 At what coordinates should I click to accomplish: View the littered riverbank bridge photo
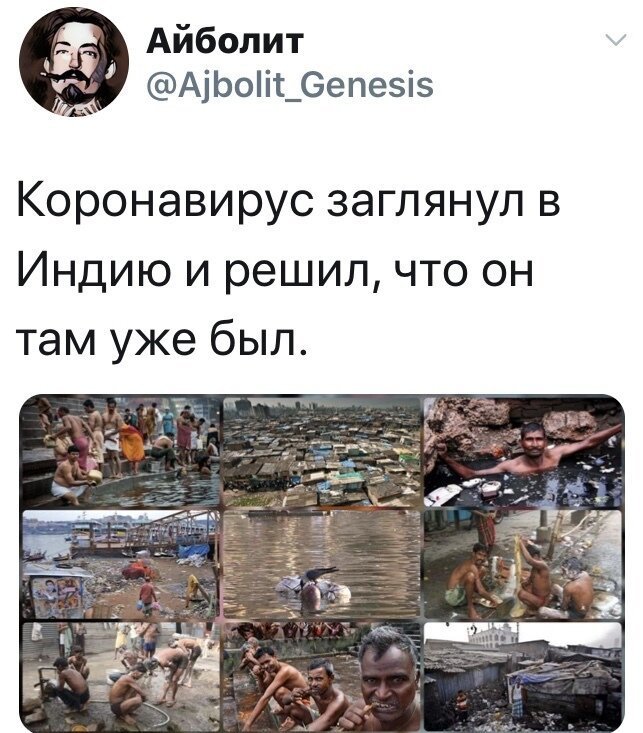[x=120, y=565]
